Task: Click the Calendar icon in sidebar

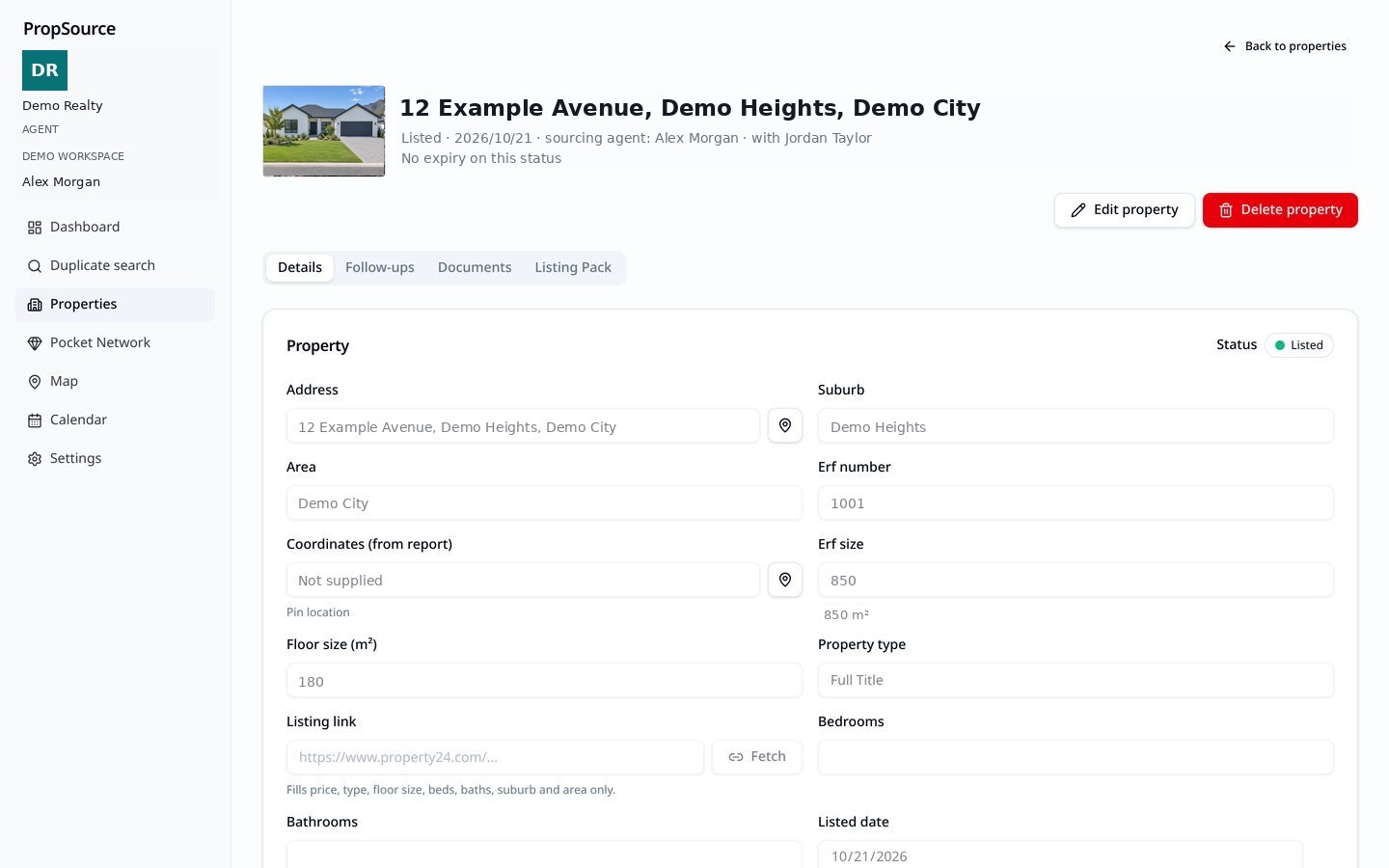Action: [35, 420]
